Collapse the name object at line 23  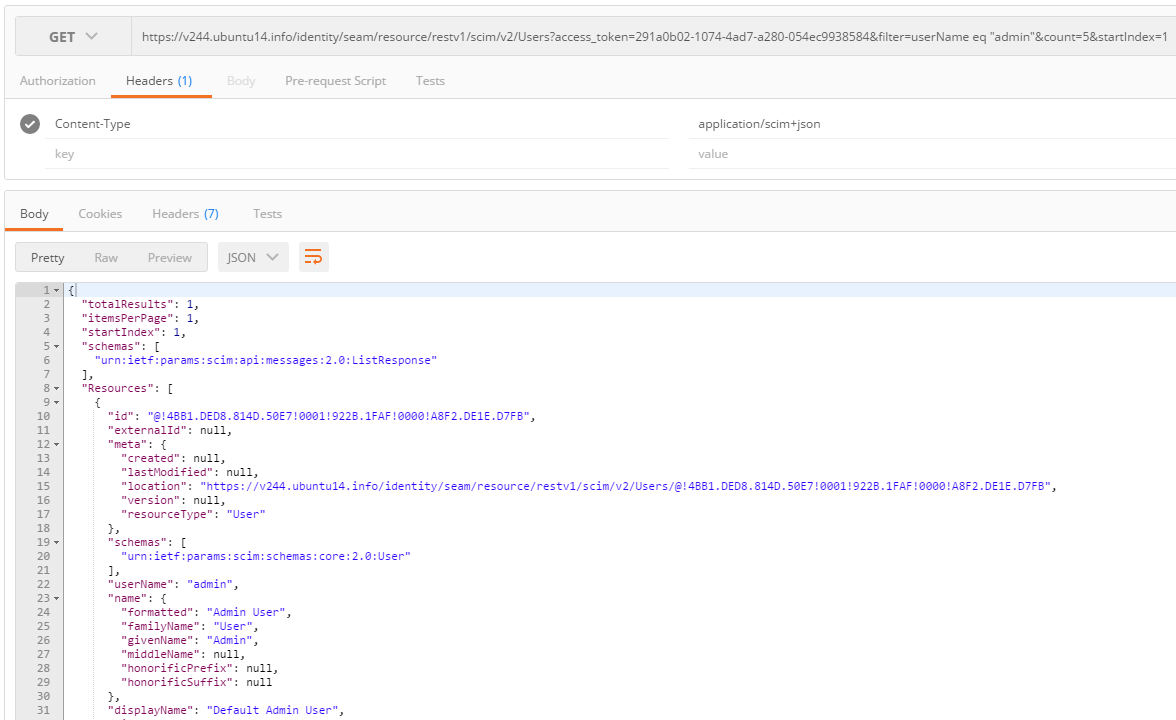[x=57, y=598]
